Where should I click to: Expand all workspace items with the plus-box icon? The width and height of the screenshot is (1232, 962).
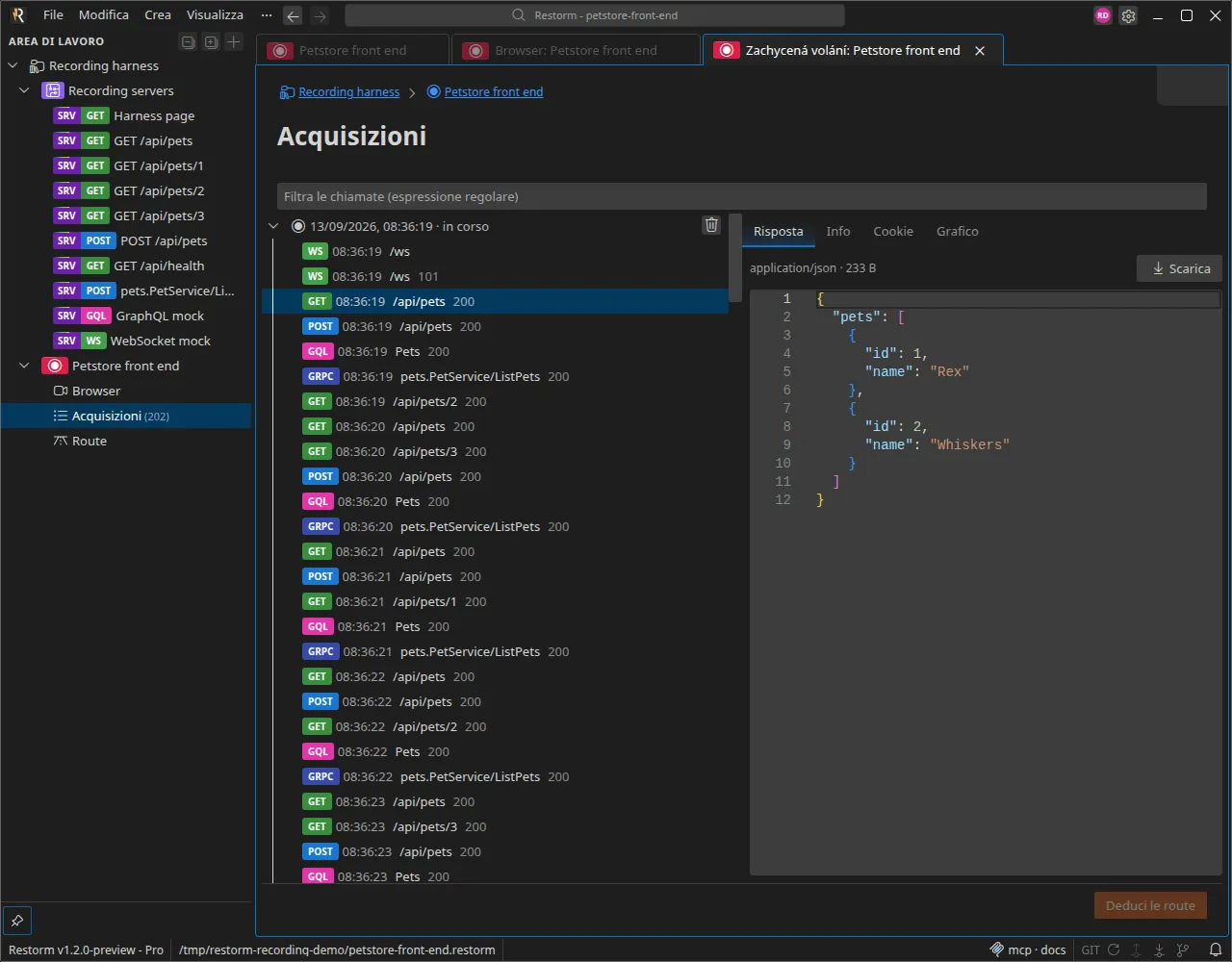(x=211, y=41)
